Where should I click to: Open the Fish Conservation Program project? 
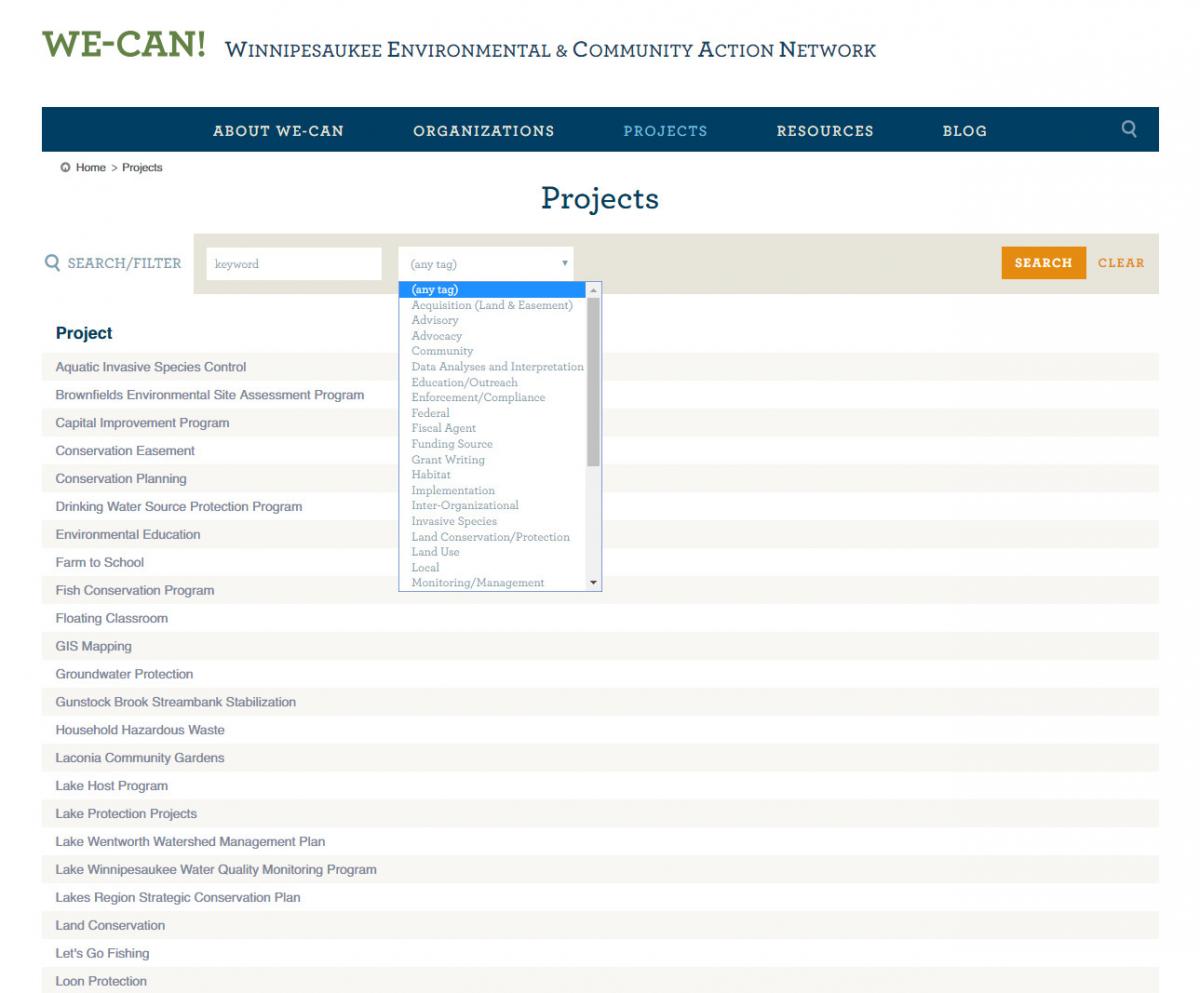pos(135,591)
